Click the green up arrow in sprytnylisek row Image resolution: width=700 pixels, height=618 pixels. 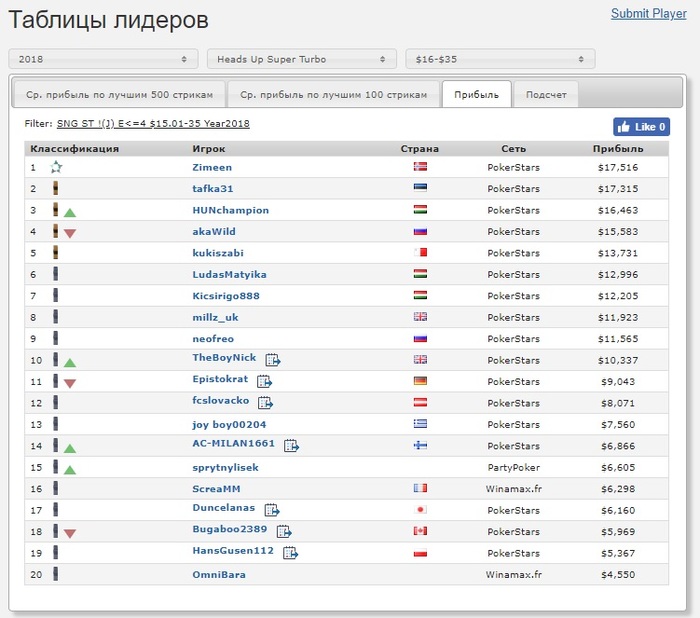[x=70, y=470]
